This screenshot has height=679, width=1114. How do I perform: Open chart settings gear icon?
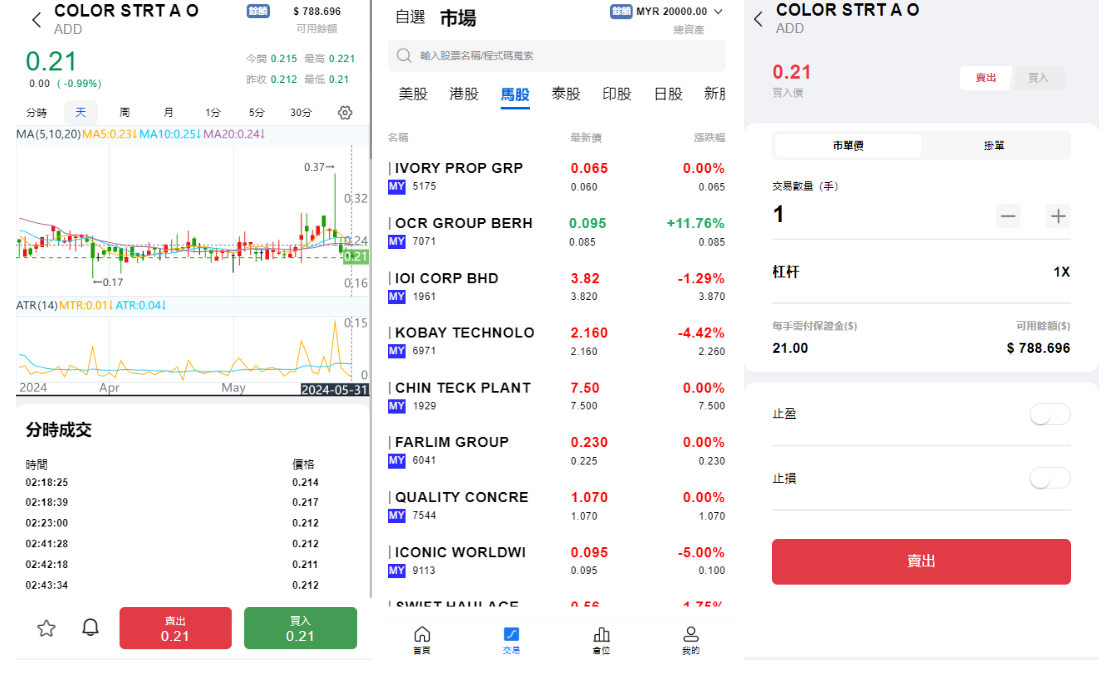(345, 113)
